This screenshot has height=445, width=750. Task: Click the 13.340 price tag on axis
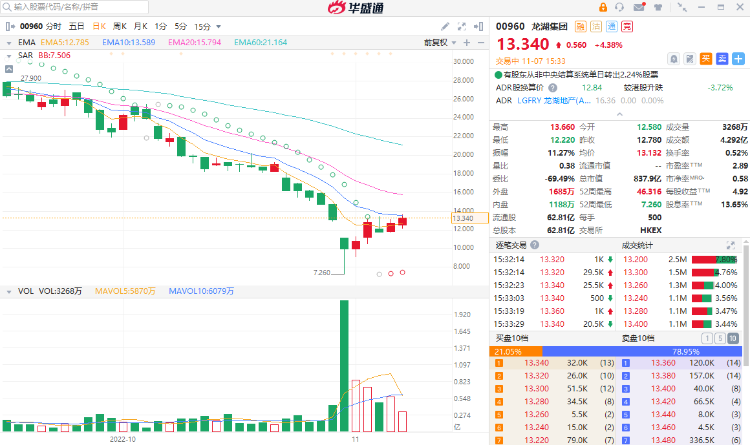[x=469, y=218]
